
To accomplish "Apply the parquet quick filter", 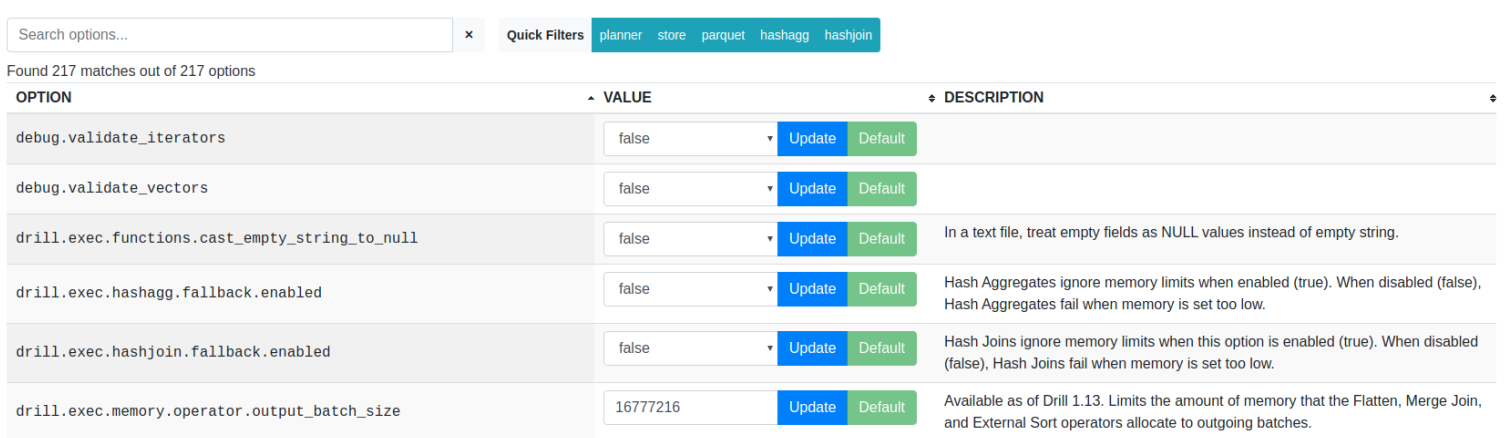I will point(723,35).
